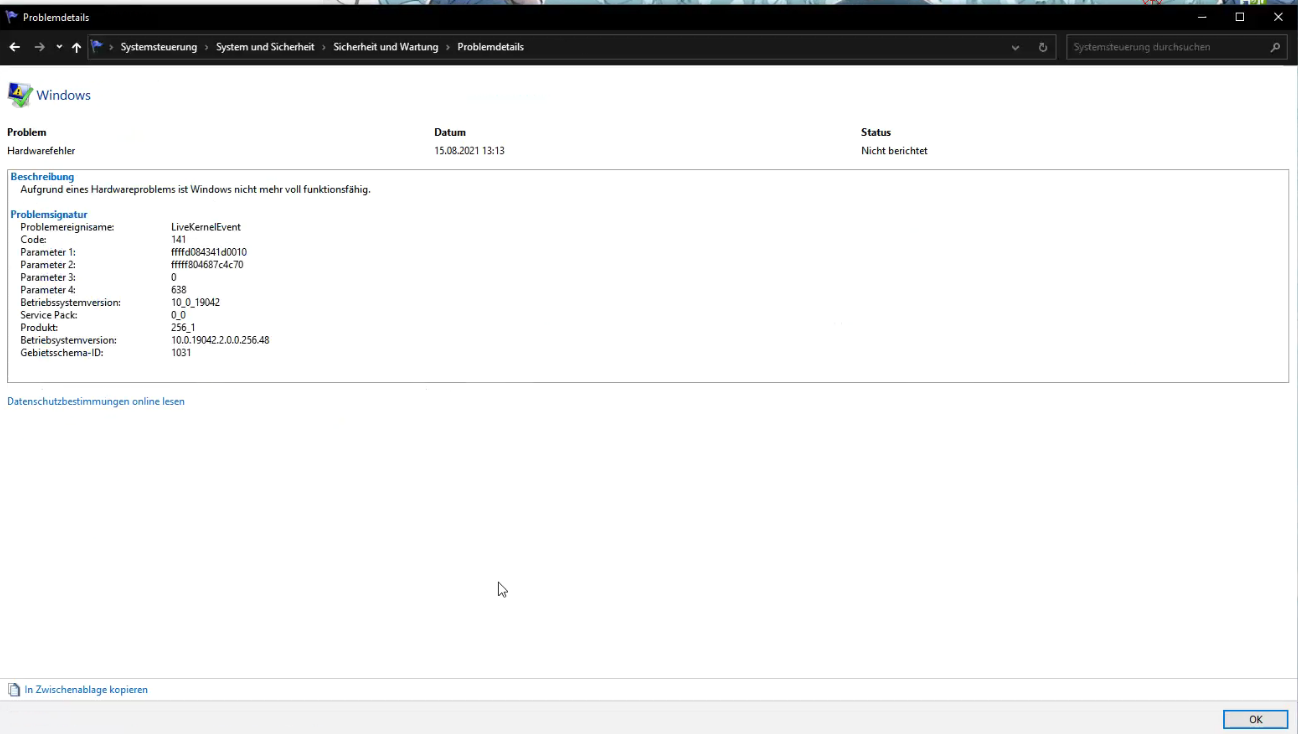Select Gebietsschema-ID value 1031
The image size is (1298, 734).
tap(181, 352)
